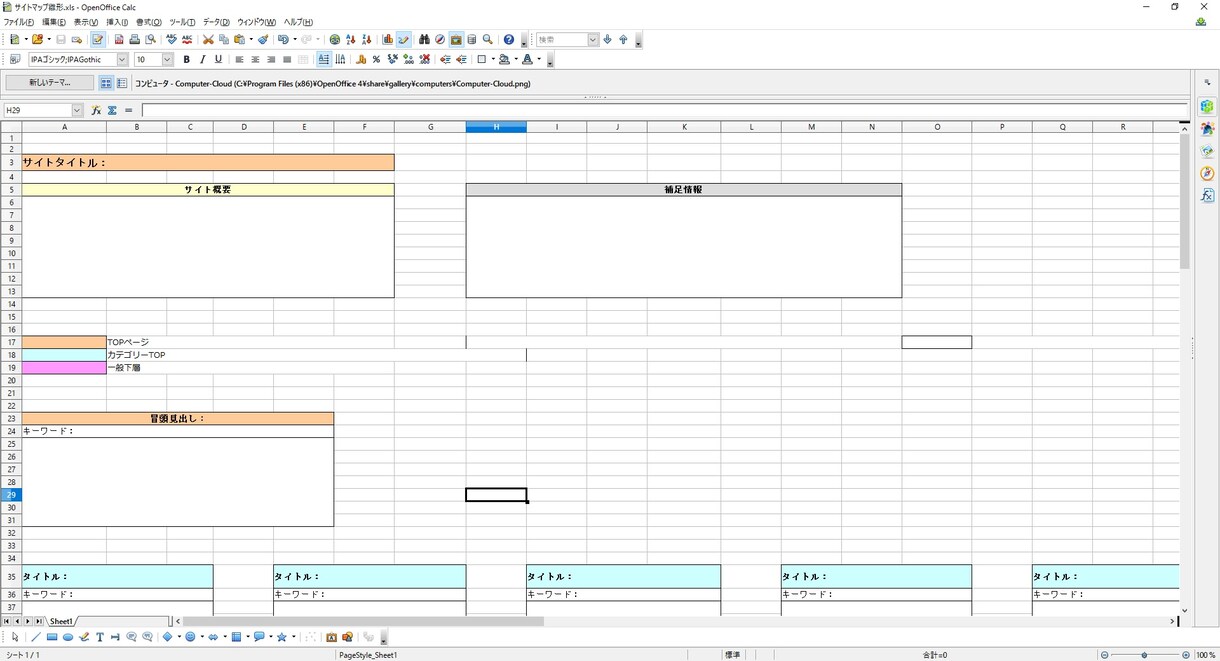
Task: Open the Background Color bucket
Action: [505, 59]
